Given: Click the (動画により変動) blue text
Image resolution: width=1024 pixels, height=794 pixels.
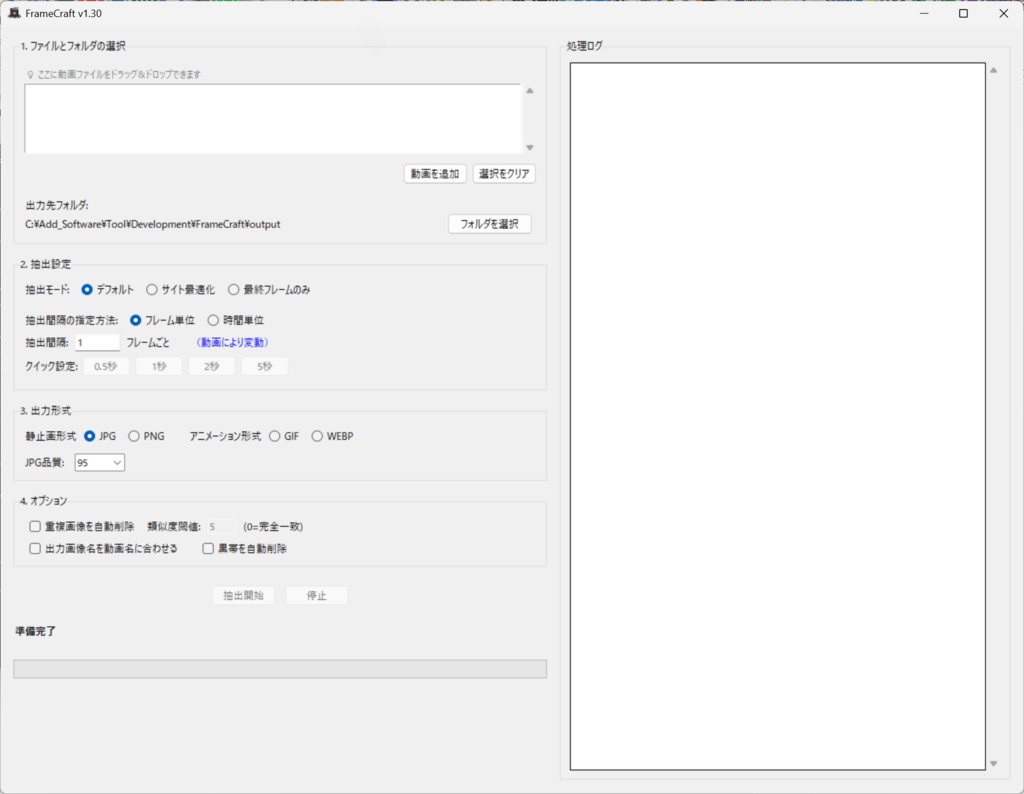Looking at the screenshot, I should click(232, 342).
